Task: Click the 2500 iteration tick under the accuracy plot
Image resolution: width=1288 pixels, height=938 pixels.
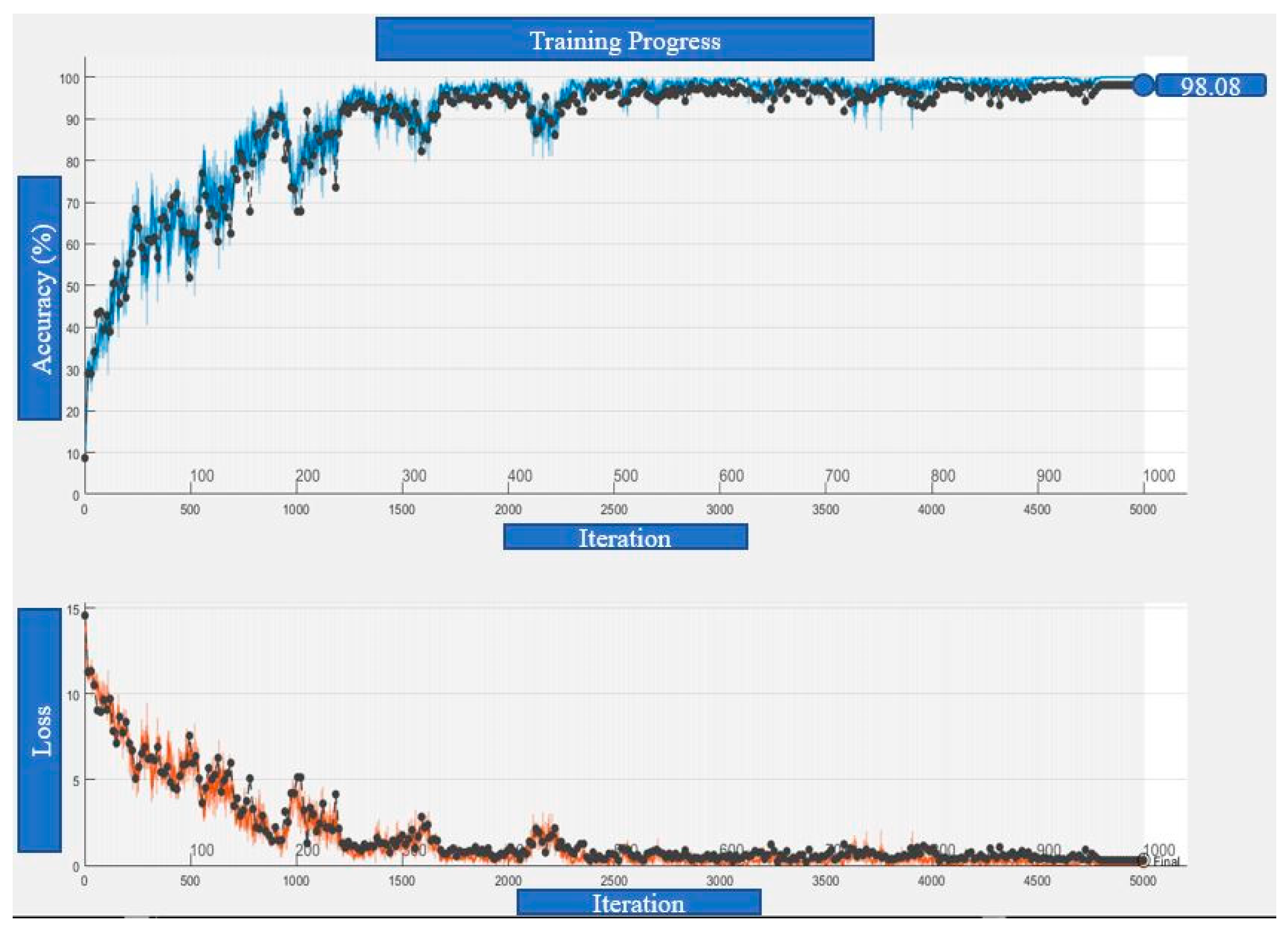Action: point(614,510)
